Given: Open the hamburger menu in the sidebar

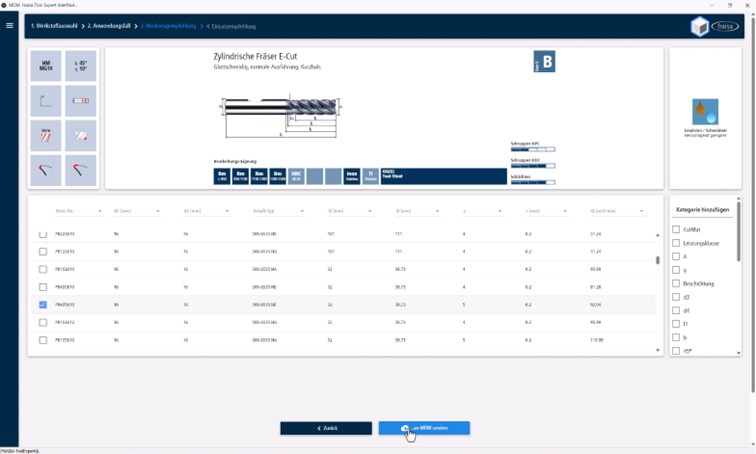Looking at the screenshot, I should (x=9, y=26).
